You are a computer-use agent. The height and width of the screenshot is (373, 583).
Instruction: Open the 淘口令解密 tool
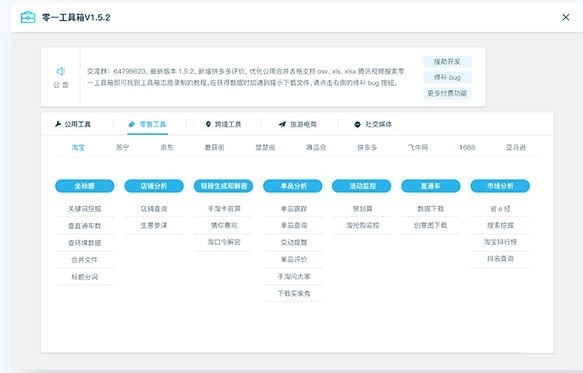click(224, 242)
